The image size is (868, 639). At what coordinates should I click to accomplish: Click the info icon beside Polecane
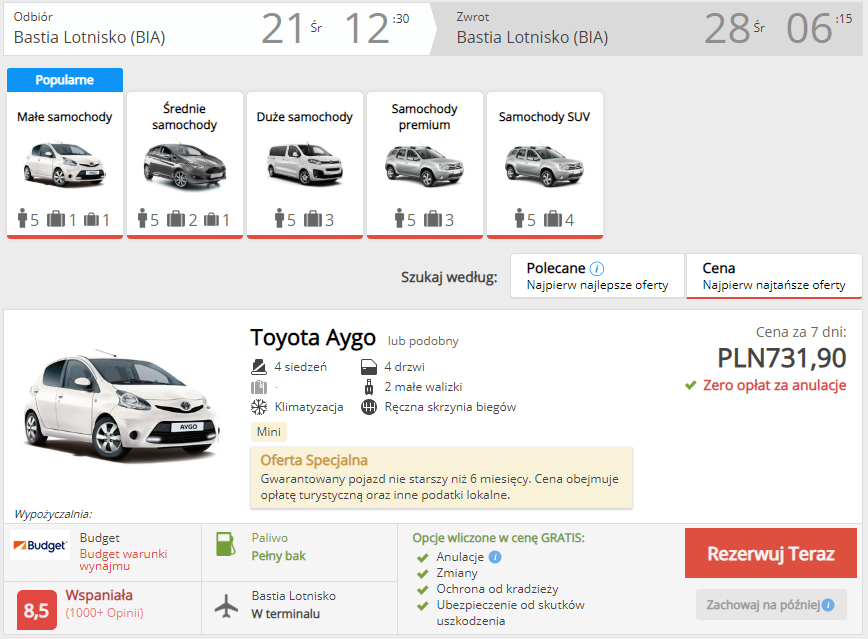click(597, 269)
